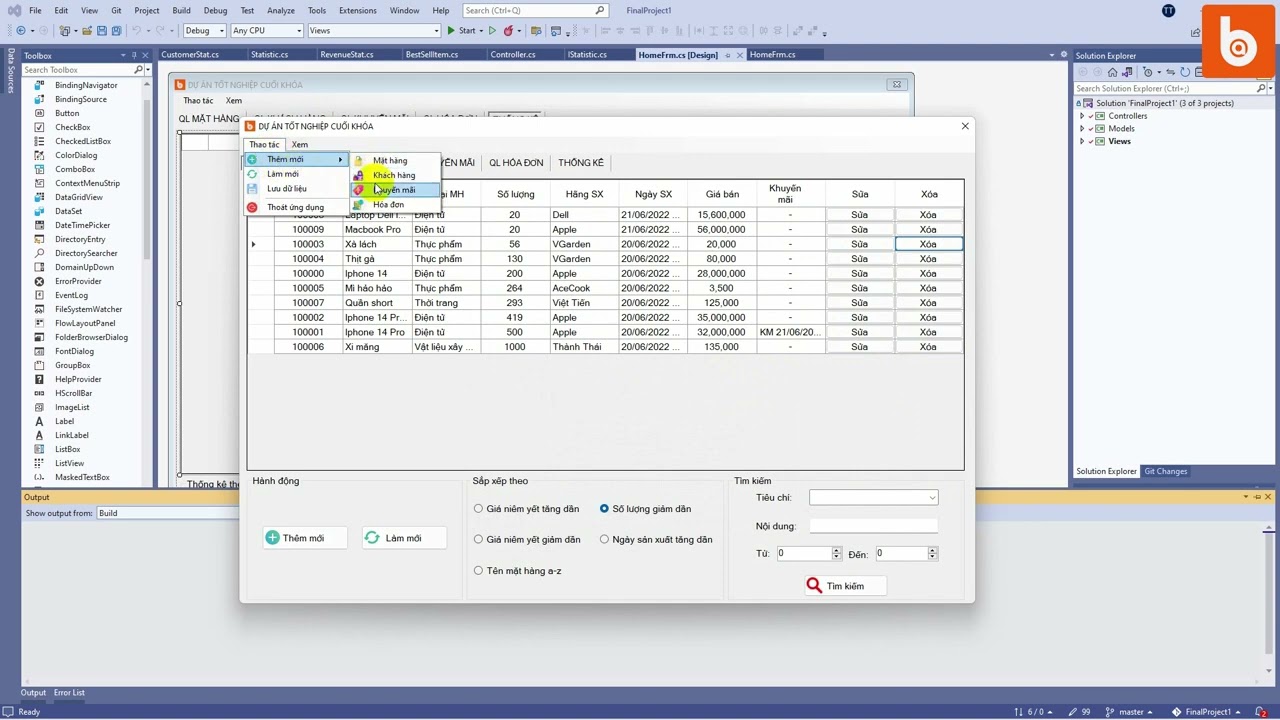The image size is (1280, 720).
Task: Choose Thoát ứng dụng menu entry
Action: 295,207
